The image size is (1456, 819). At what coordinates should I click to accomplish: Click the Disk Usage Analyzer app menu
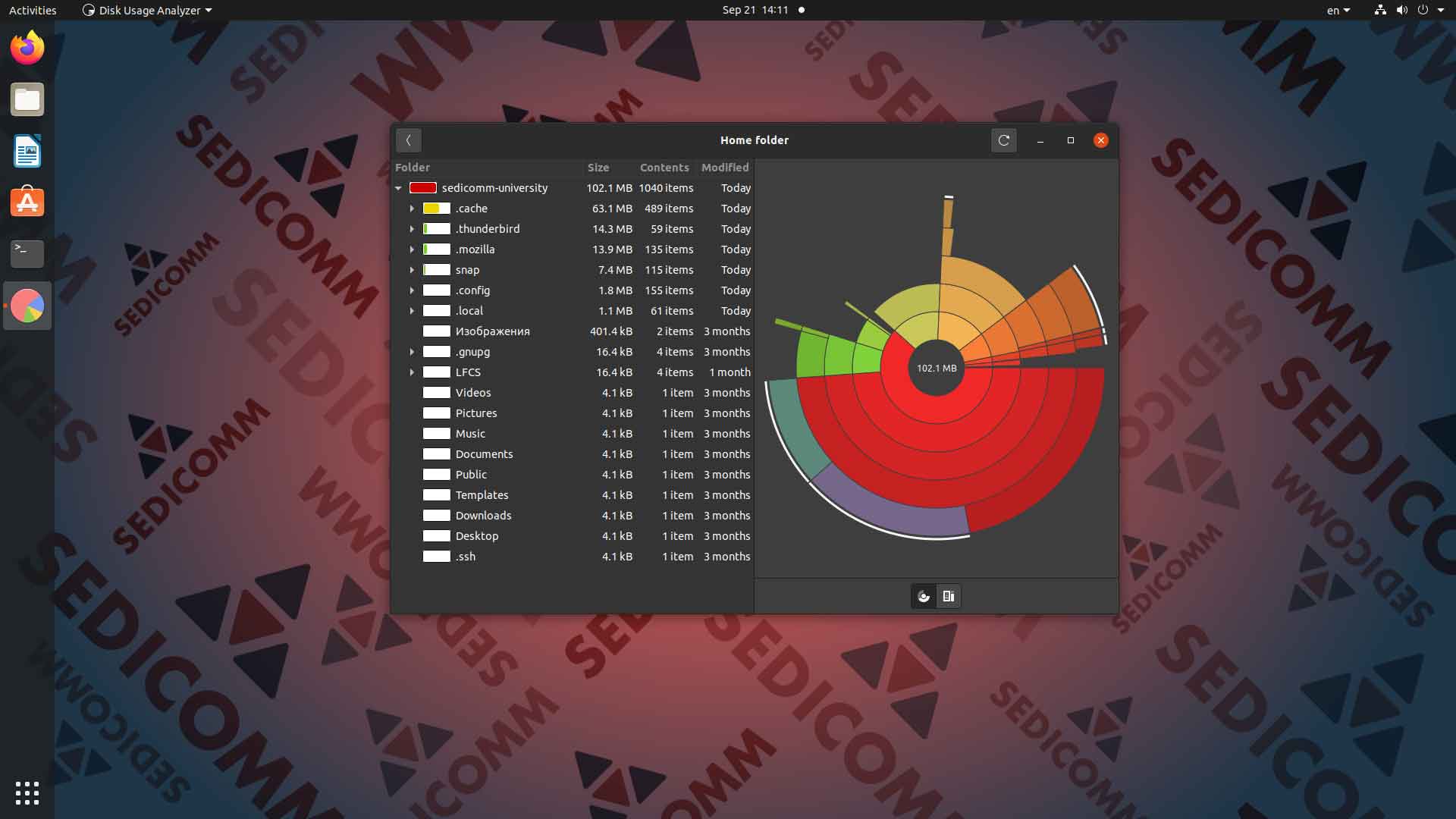tap(146, 10)
